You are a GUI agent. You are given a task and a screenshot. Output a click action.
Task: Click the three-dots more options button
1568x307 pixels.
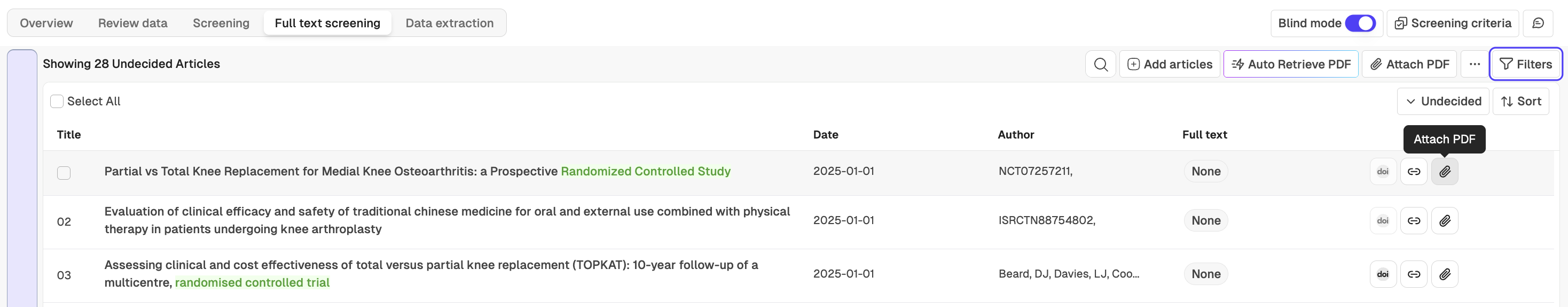[1473, 64]
